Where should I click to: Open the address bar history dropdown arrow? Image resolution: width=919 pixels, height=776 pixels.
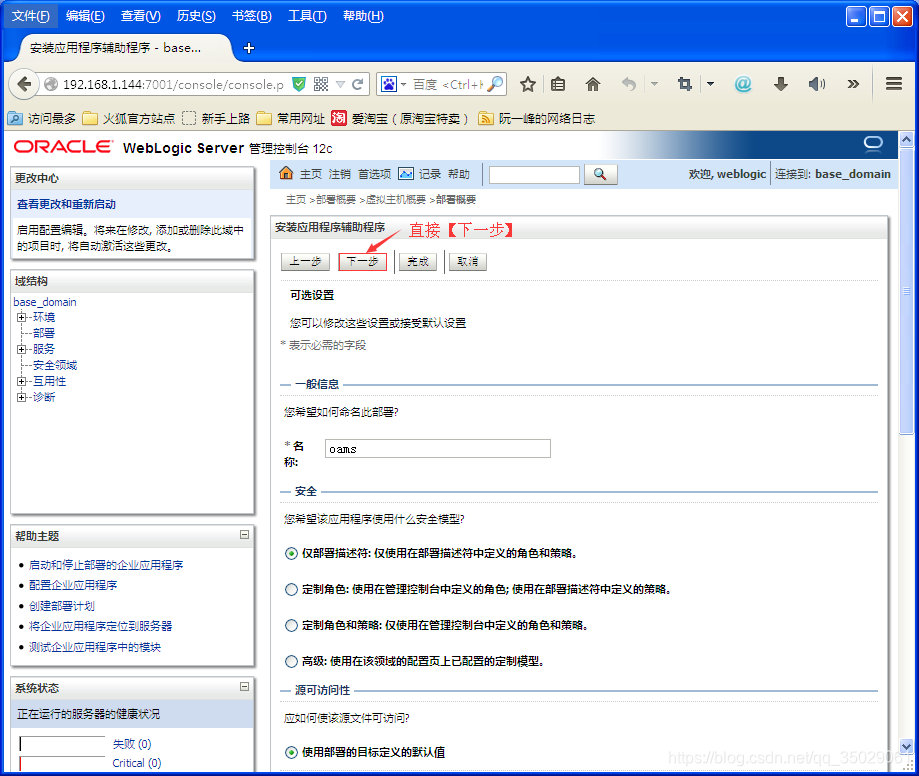pos(341,84)
